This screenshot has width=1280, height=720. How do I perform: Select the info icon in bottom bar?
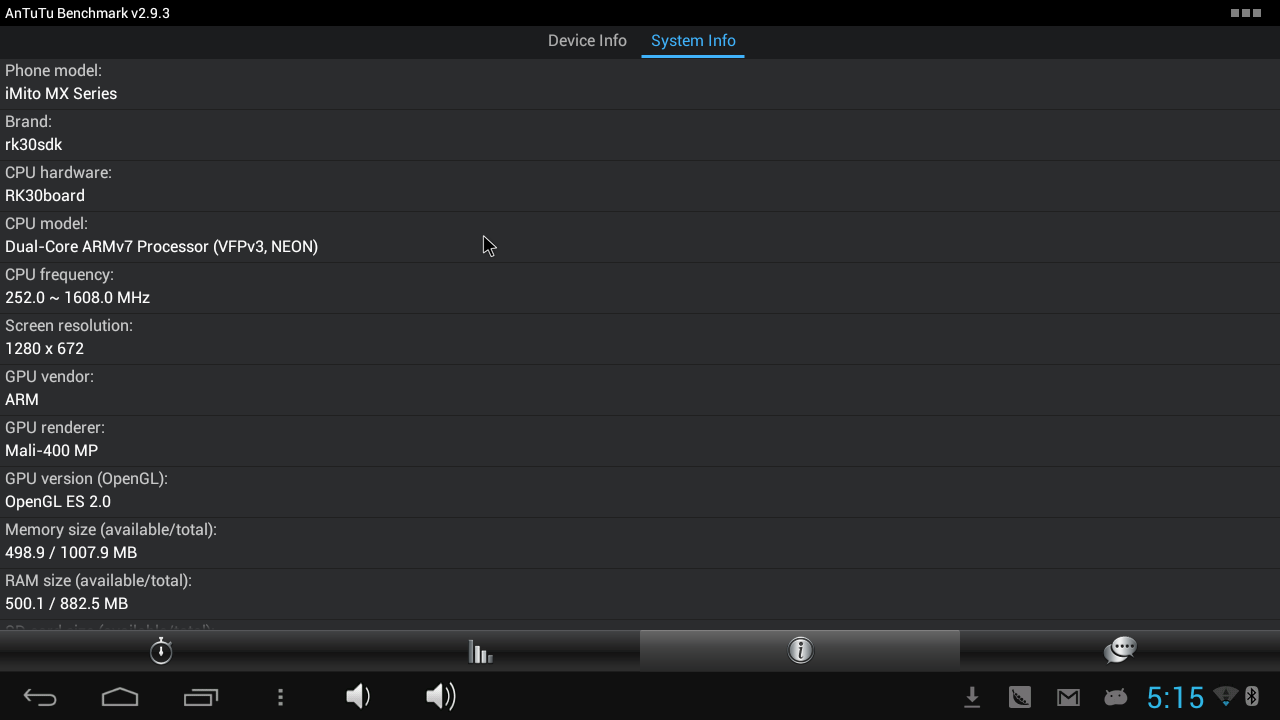(800, 651)
